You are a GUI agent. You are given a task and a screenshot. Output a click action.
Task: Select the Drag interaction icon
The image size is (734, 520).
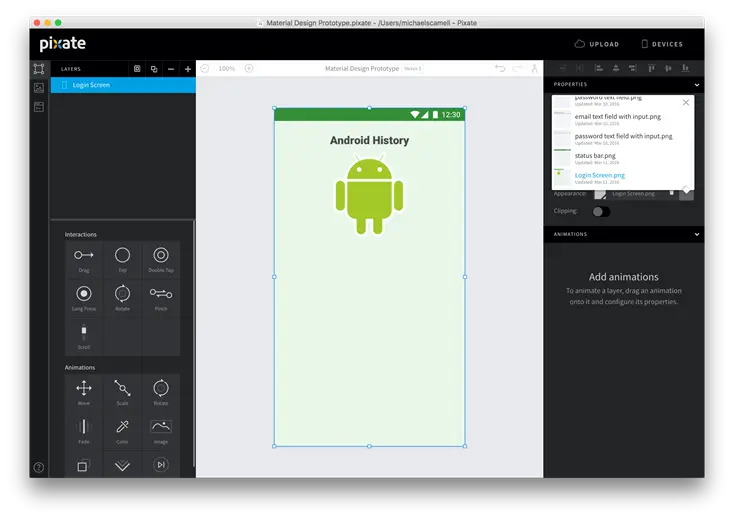click(x=84, y=255)
